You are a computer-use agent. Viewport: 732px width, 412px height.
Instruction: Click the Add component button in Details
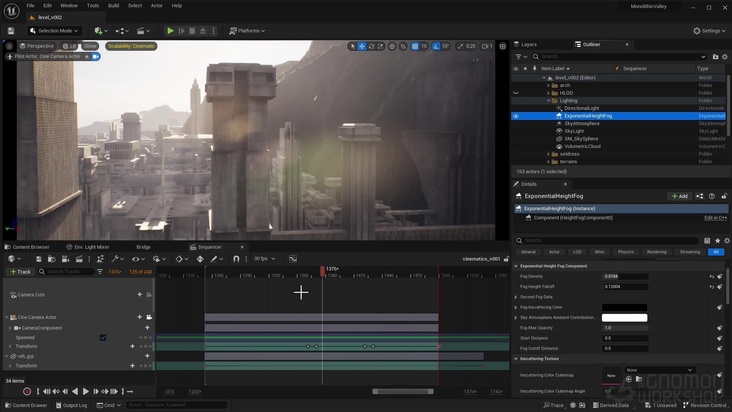pos(679,196)
